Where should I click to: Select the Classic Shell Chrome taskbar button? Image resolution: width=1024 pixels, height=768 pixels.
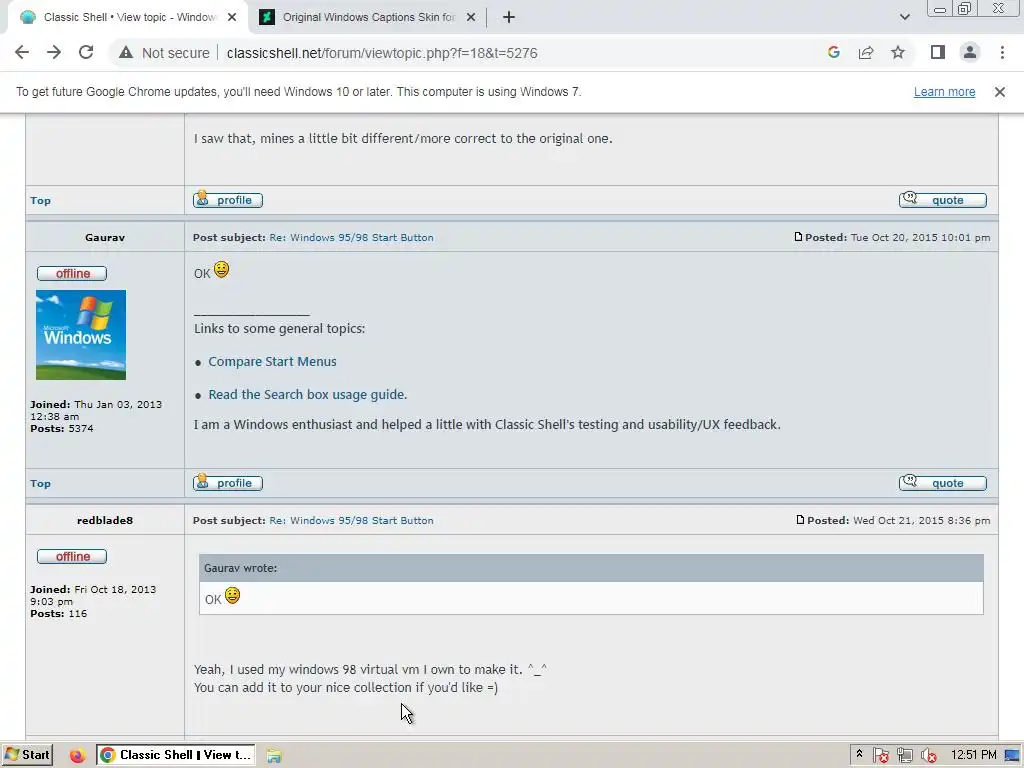click(x=176, y=755)
